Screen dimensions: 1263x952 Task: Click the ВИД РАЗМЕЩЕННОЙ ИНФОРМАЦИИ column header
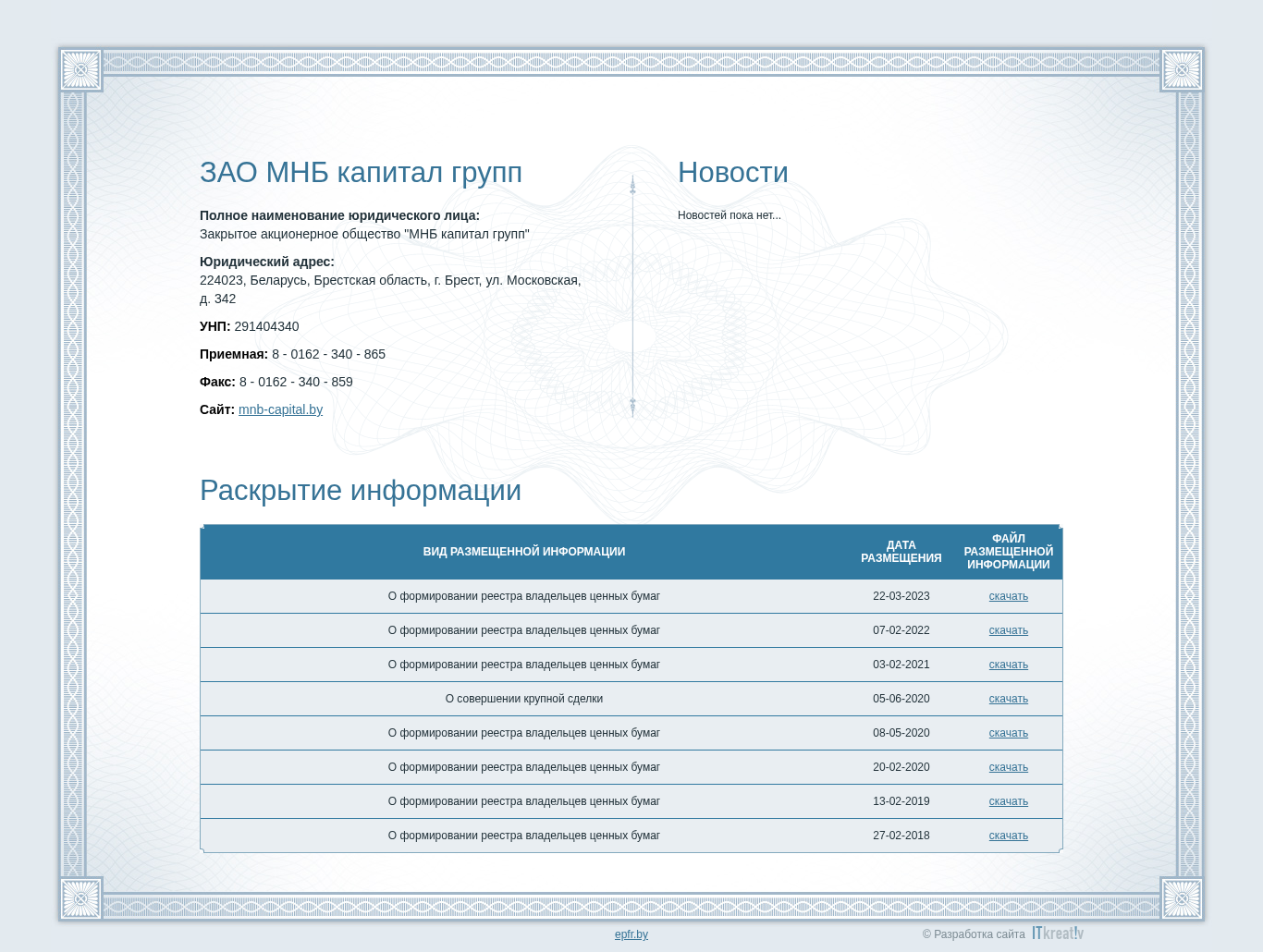pyautogui.click(x=524, y=552)
